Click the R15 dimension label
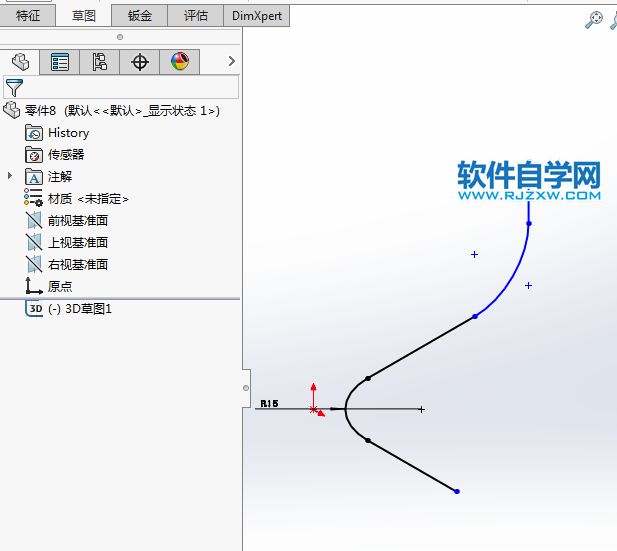 (269, 403)
